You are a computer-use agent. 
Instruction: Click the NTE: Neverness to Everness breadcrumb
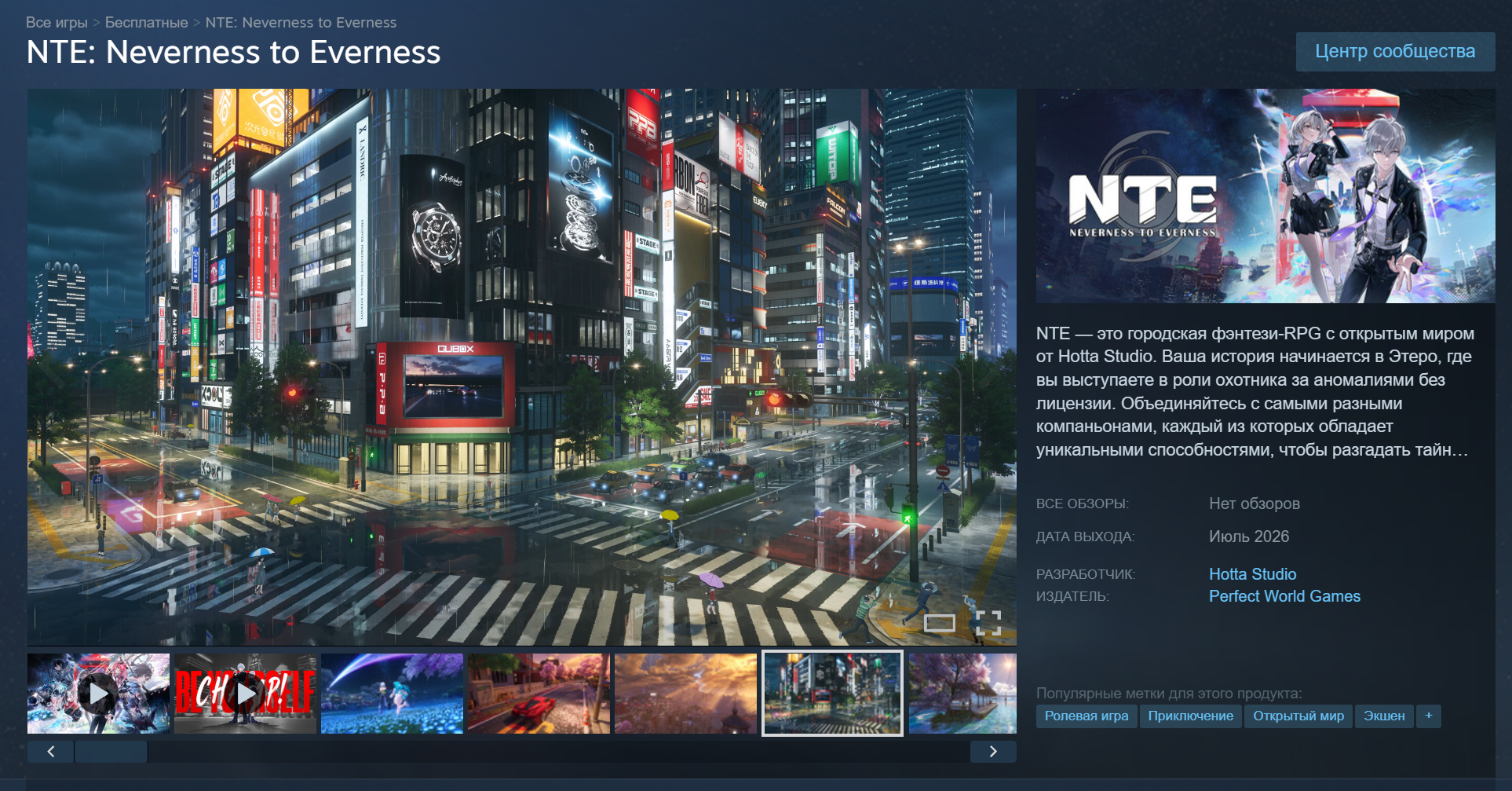point(301,23)
